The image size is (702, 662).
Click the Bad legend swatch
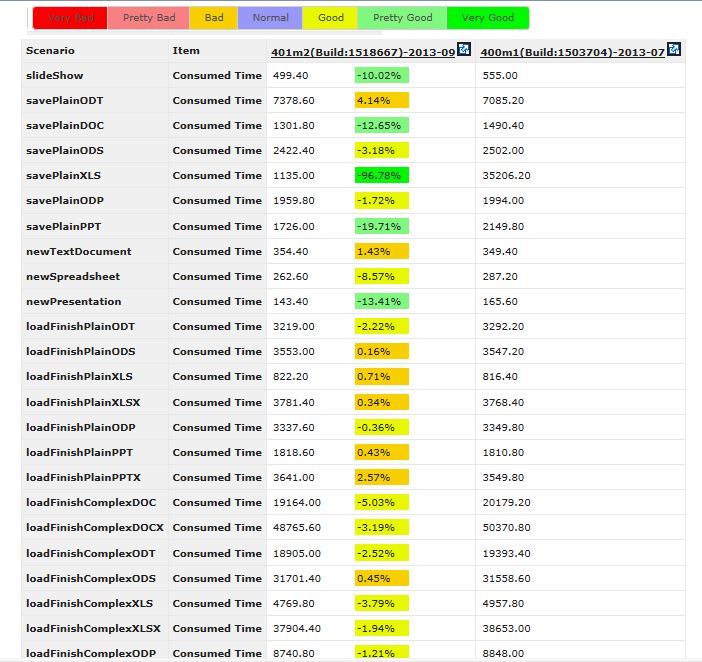click(x=214, y=18)
